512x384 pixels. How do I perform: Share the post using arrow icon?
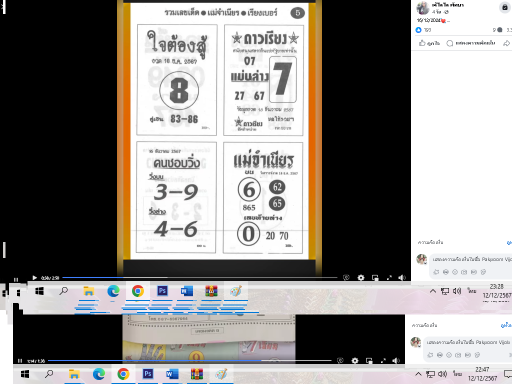pos(507,43)
